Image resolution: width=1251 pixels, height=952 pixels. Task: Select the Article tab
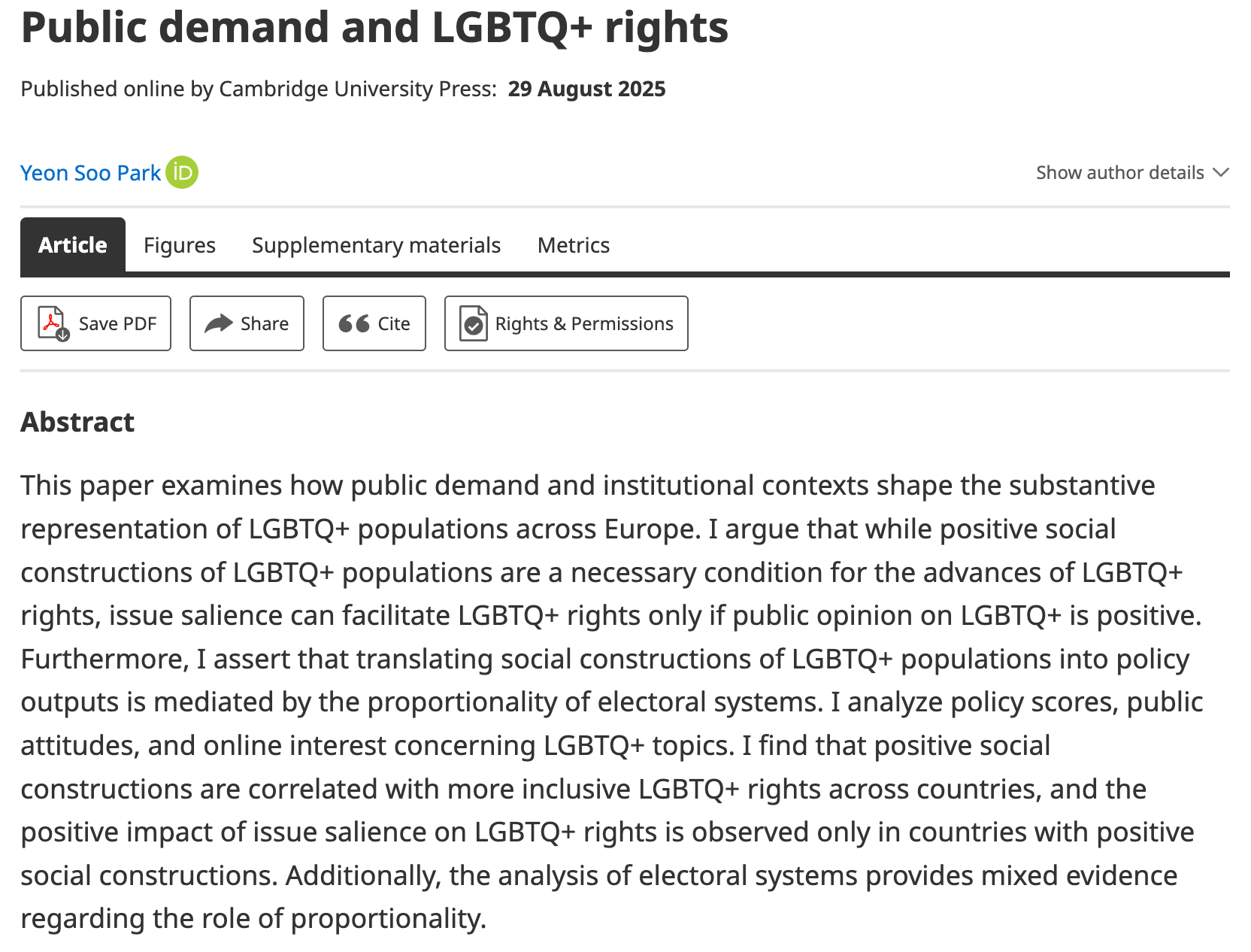(73, 245)
